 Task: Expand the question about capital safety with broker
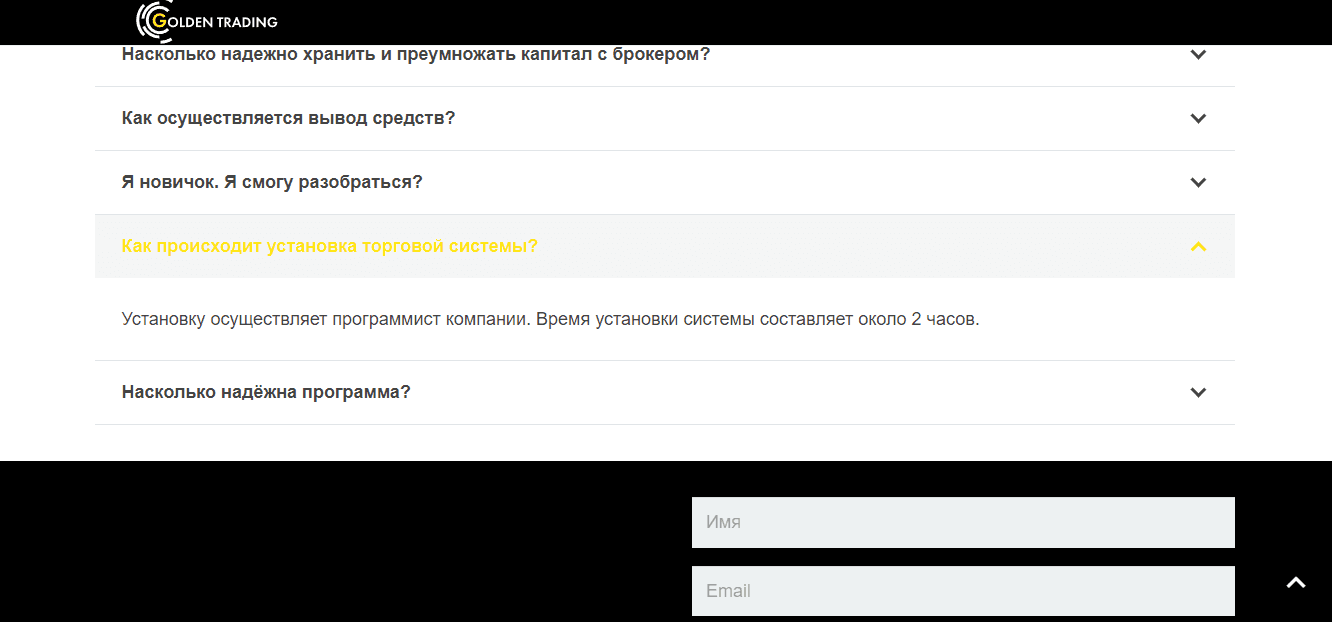pyautogui.click(x=415, y=55)
